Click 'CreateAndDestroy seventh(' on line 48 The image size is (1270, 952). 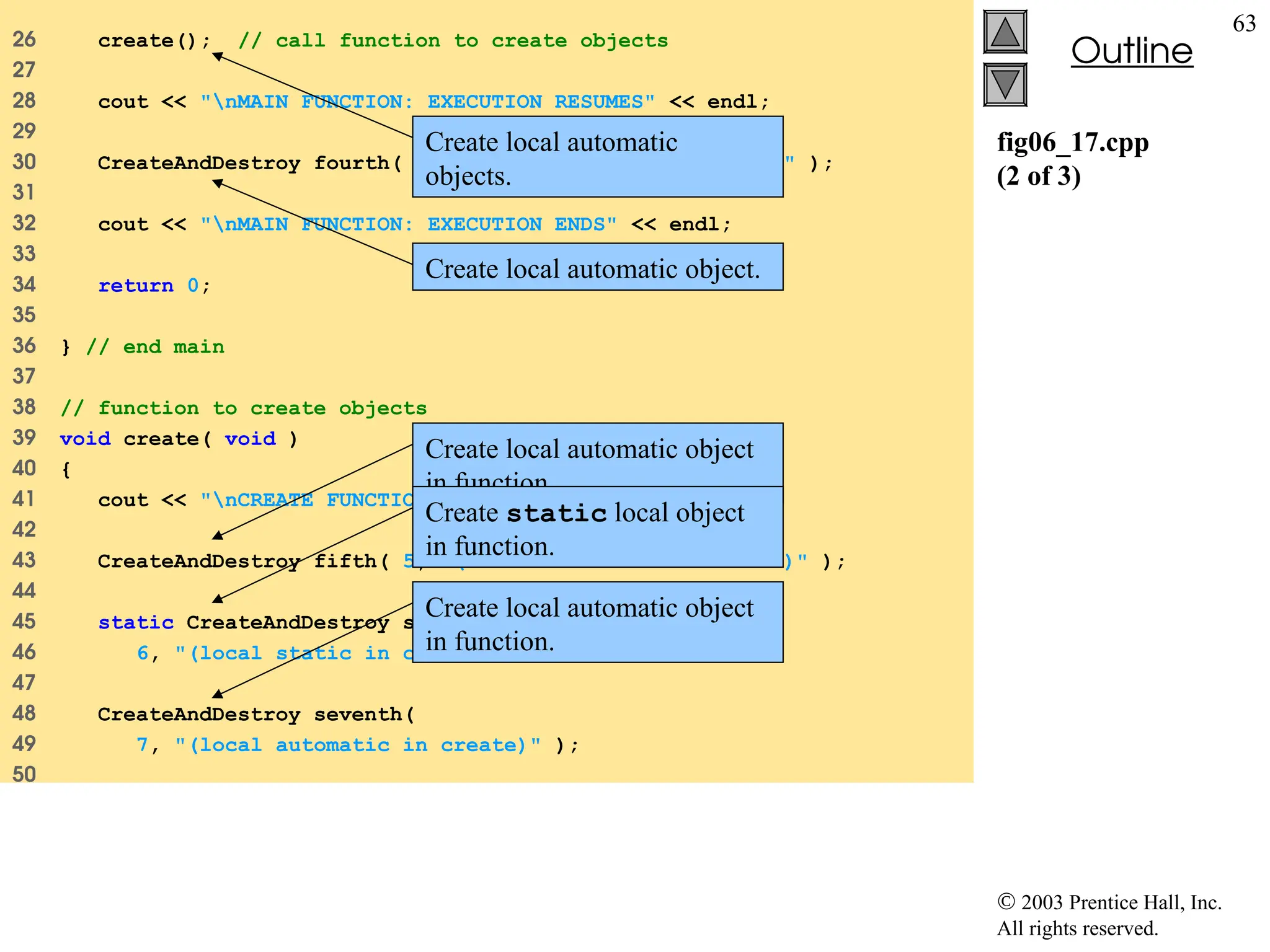(255, 714)
